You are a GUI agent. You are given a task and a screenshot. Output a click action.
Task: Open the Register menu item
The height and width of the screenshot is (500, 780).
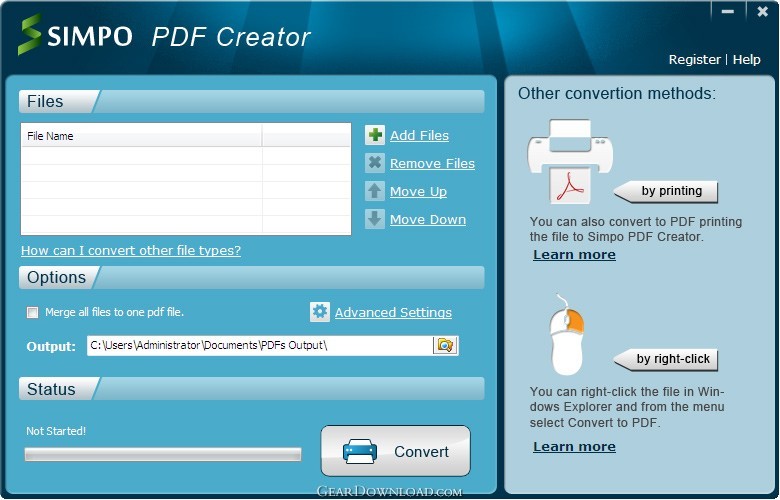pos(694,60)
